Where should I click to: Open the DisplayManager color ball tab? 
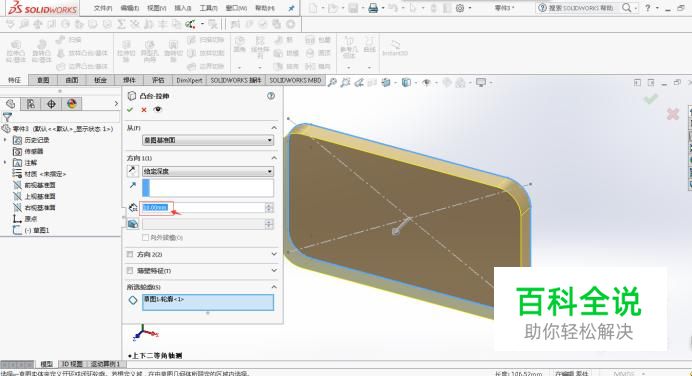pos(72,104)
